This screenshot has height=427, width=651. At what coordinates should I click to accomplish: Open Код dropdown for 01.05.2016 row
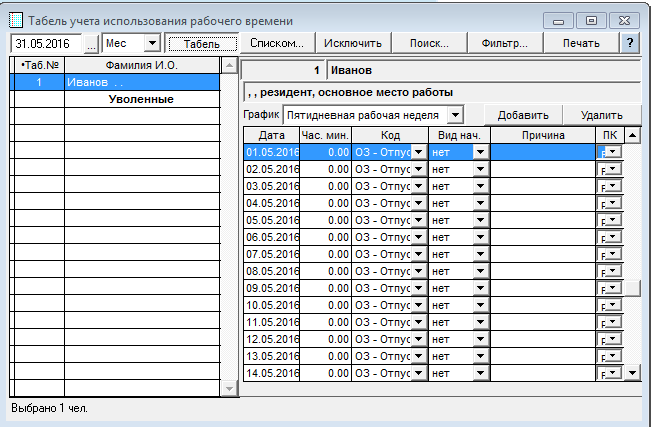(419, 152)
